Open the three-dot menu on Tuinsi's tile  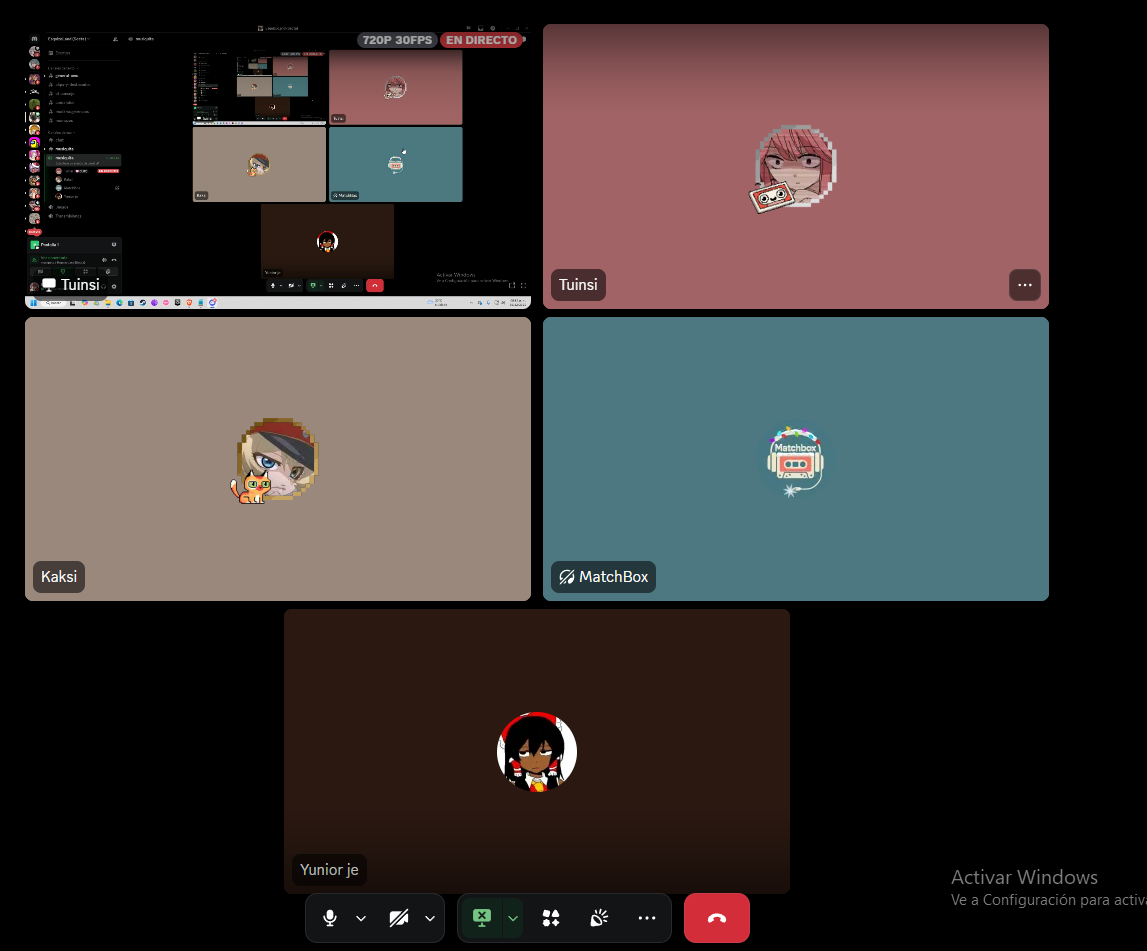(x=1024, y=285)
